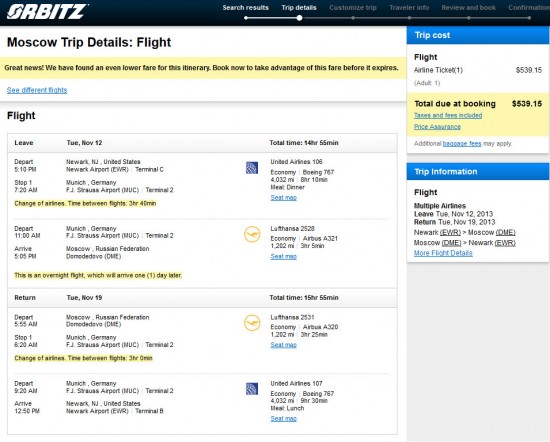Open Taxes and fees included link
The image size is (550, 442).
(448, 115)
